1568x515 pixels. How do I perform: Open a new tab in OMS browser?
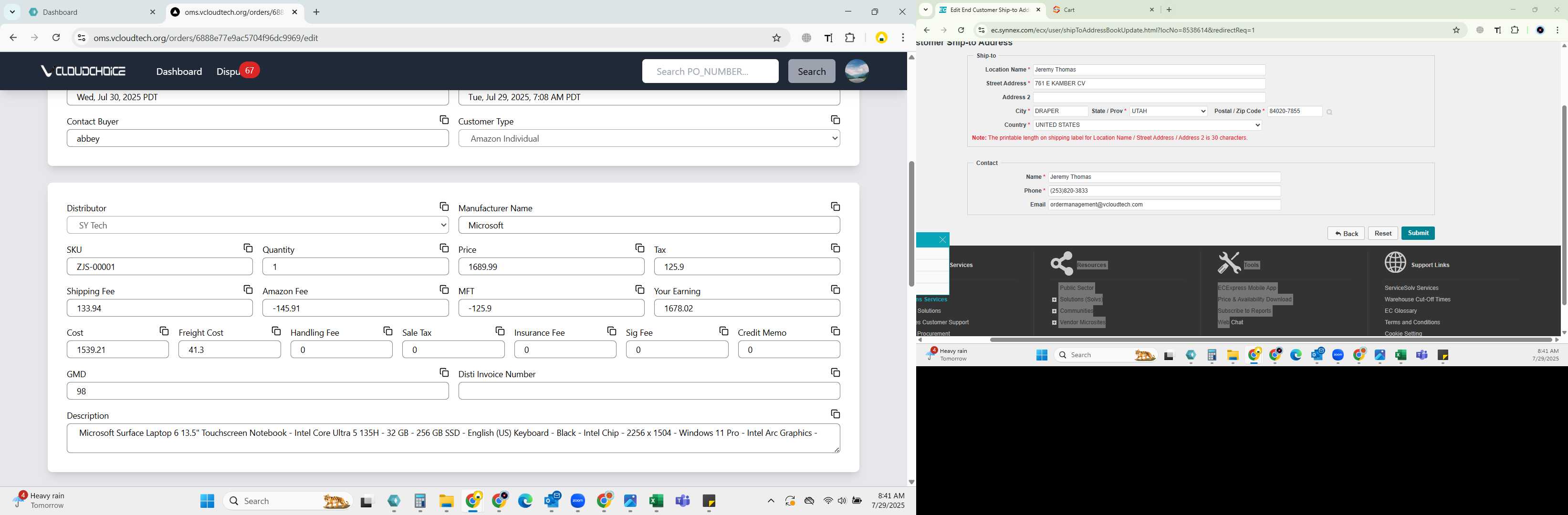coord(316,12)
